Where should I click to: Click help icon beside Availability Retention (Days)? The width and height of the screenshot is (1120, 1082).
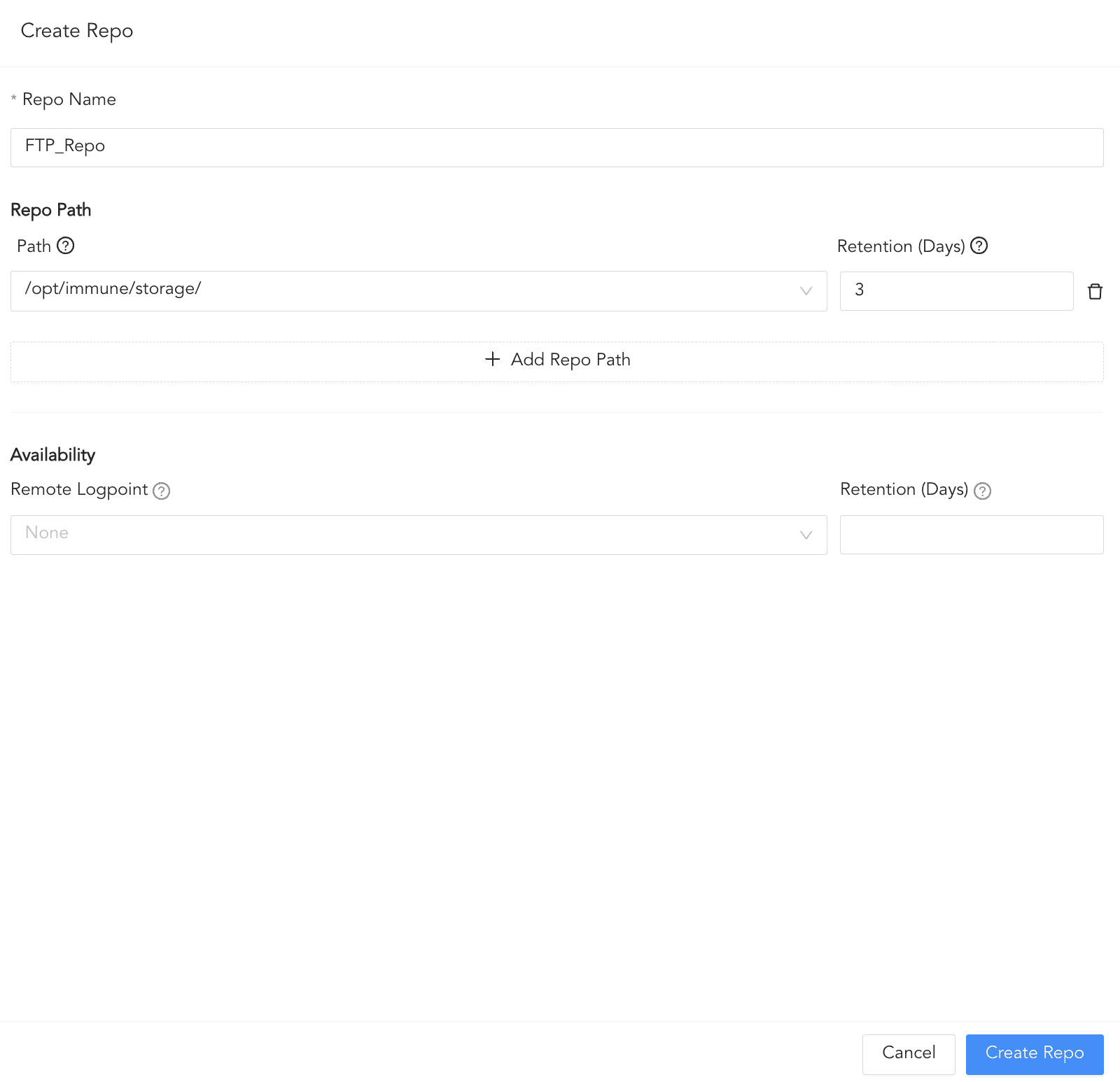click(983, 491)
